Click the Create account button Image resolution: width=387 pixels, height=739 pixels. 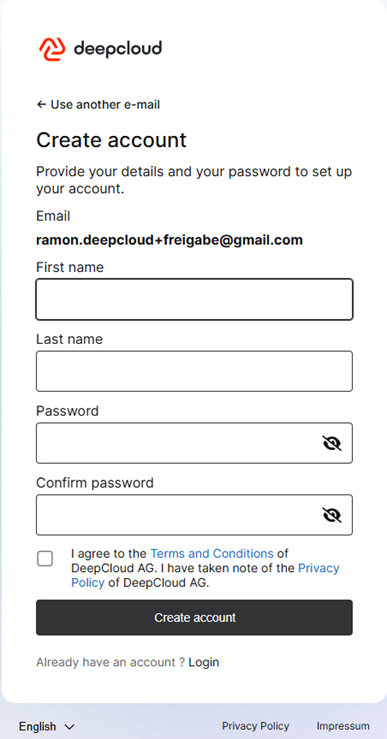click(x=194, y=617)
